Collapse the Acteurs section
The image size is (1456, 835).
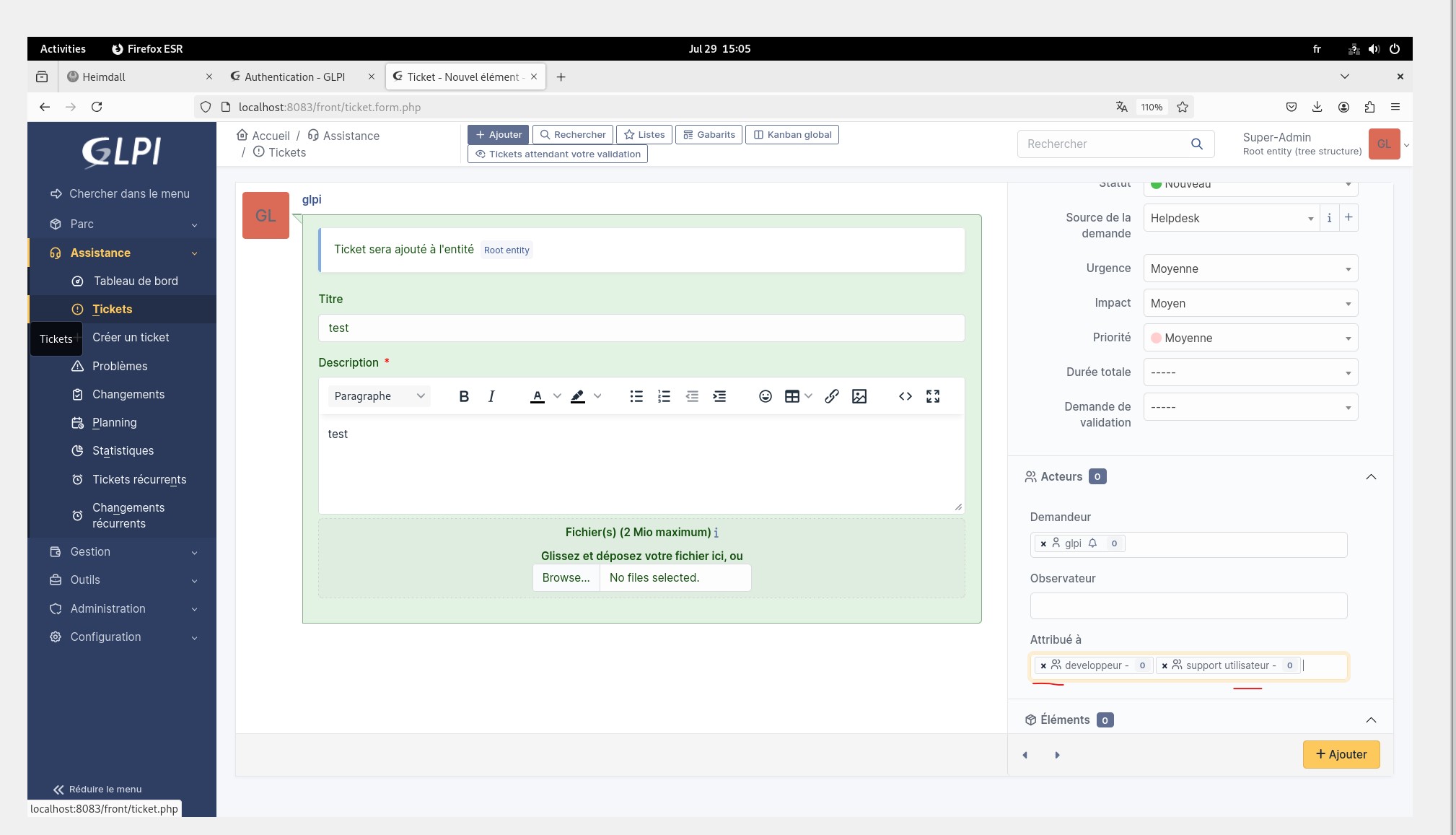pos(1371,476)
